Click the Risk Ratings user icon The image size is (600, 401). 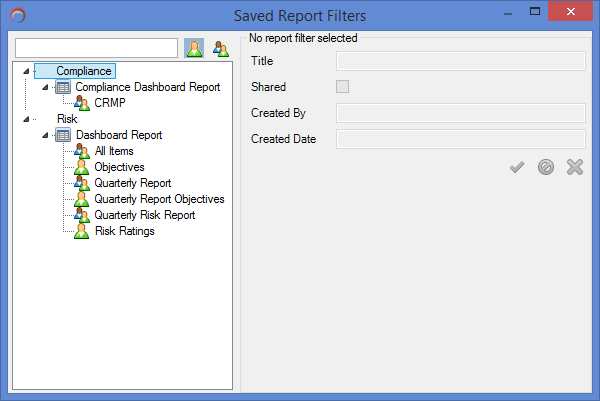click(x=82, y=231)
